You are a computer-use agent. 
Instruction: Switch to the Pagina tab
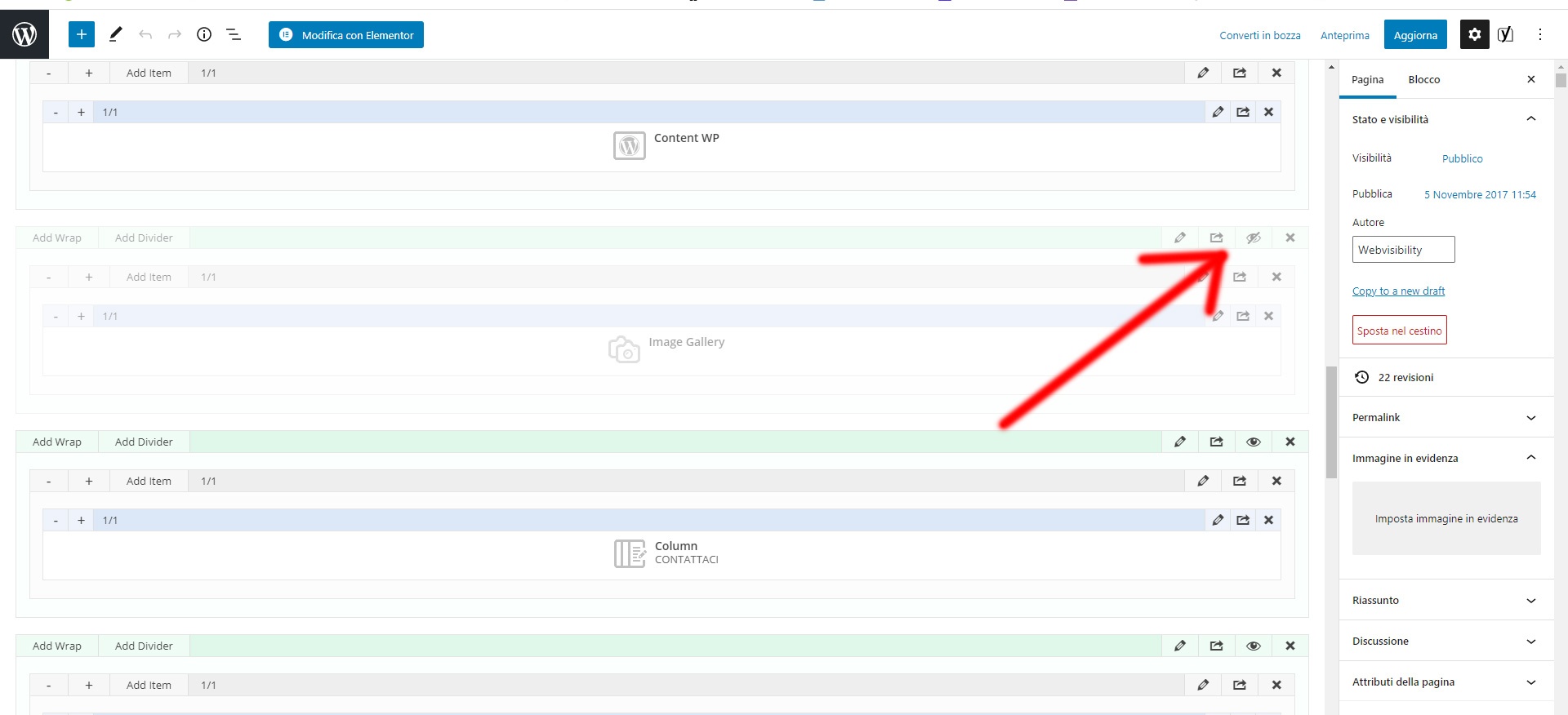pos(1367,79)
